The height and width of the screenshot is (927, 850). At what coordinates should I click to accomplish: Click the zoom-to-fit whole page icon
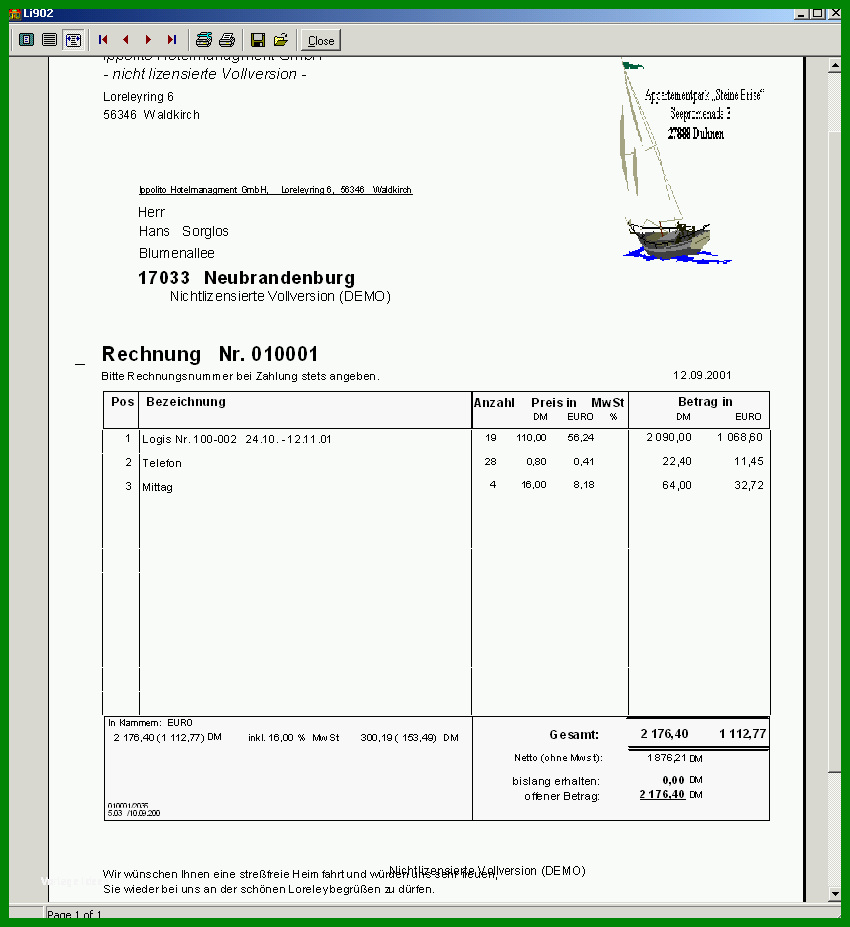[x=27, y=40]
